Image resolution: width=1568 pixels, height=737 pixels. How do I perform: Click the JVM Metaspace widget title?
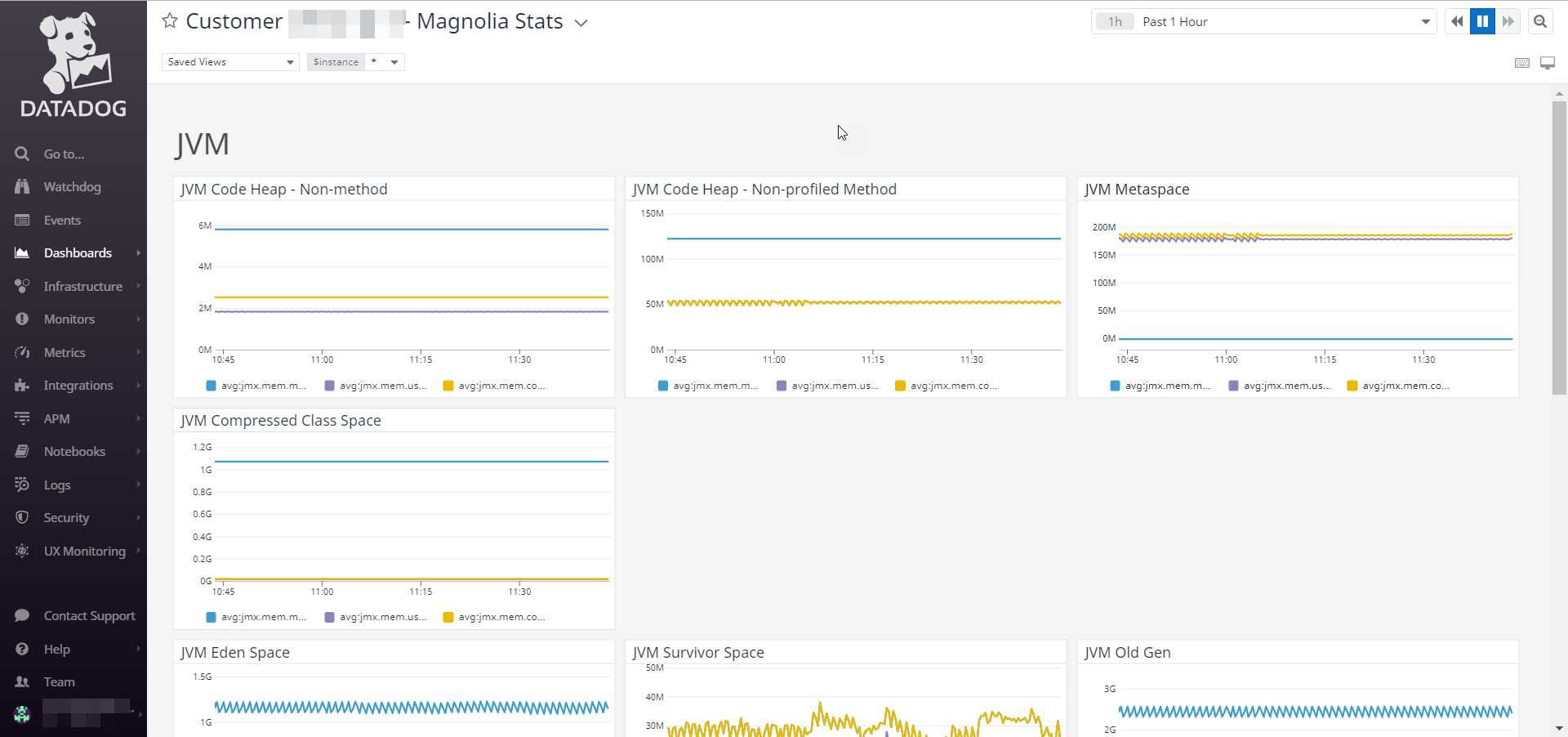tap(1137, 190)
